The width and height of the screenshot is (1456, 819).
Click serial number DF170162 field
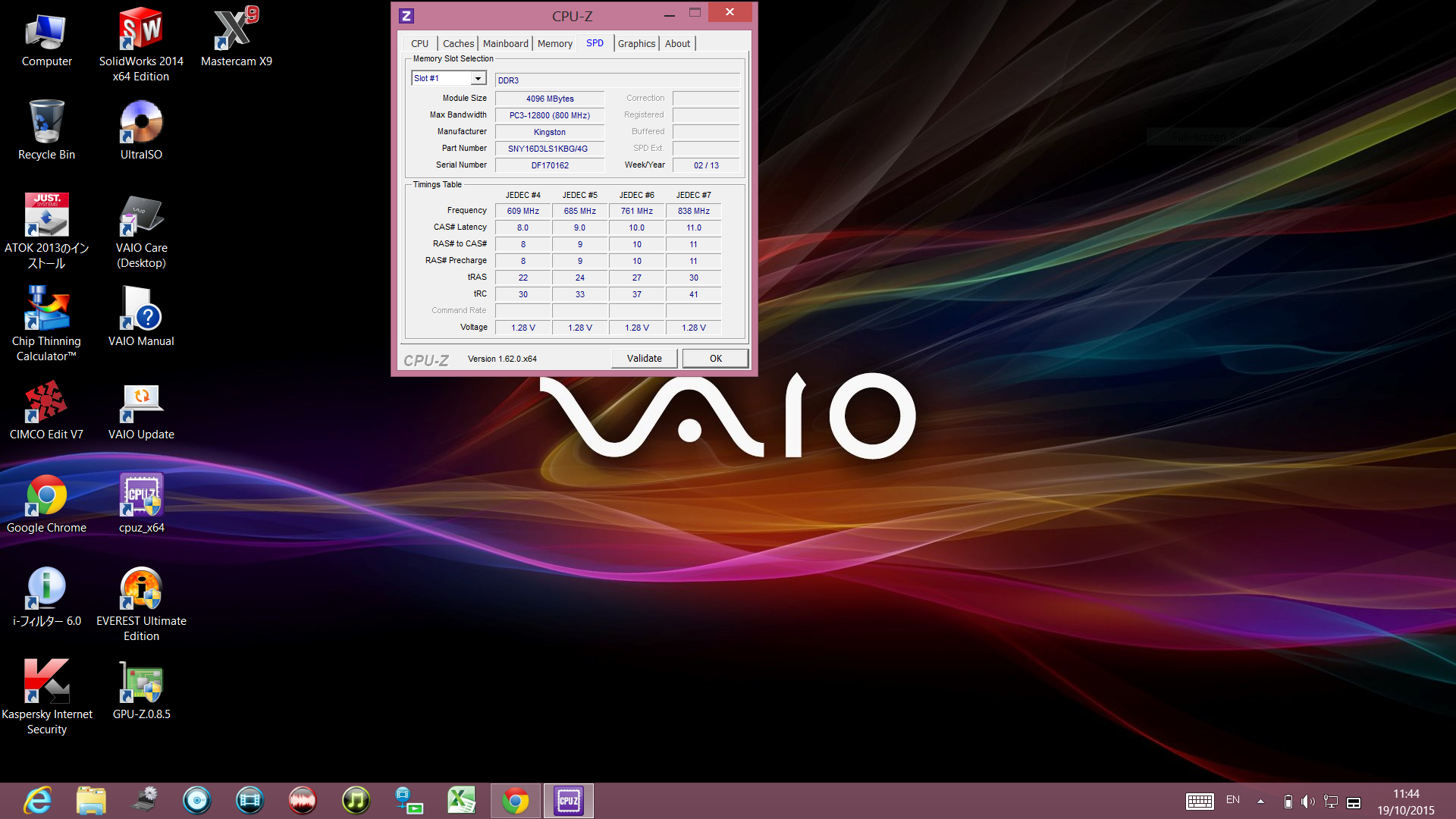[x=550, y=165]
